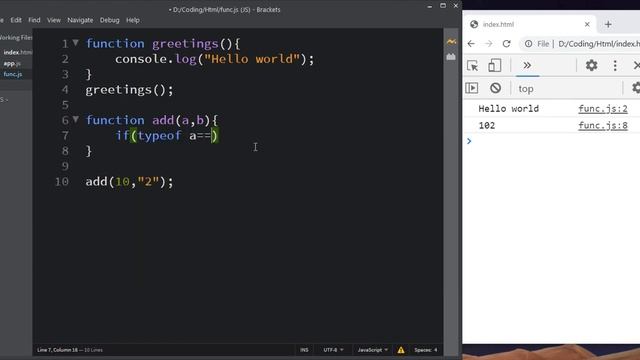Image resolution: width=640 pixels, height=360 pixels.
Task: Go forward in Chrome
Action: (489, 44)
